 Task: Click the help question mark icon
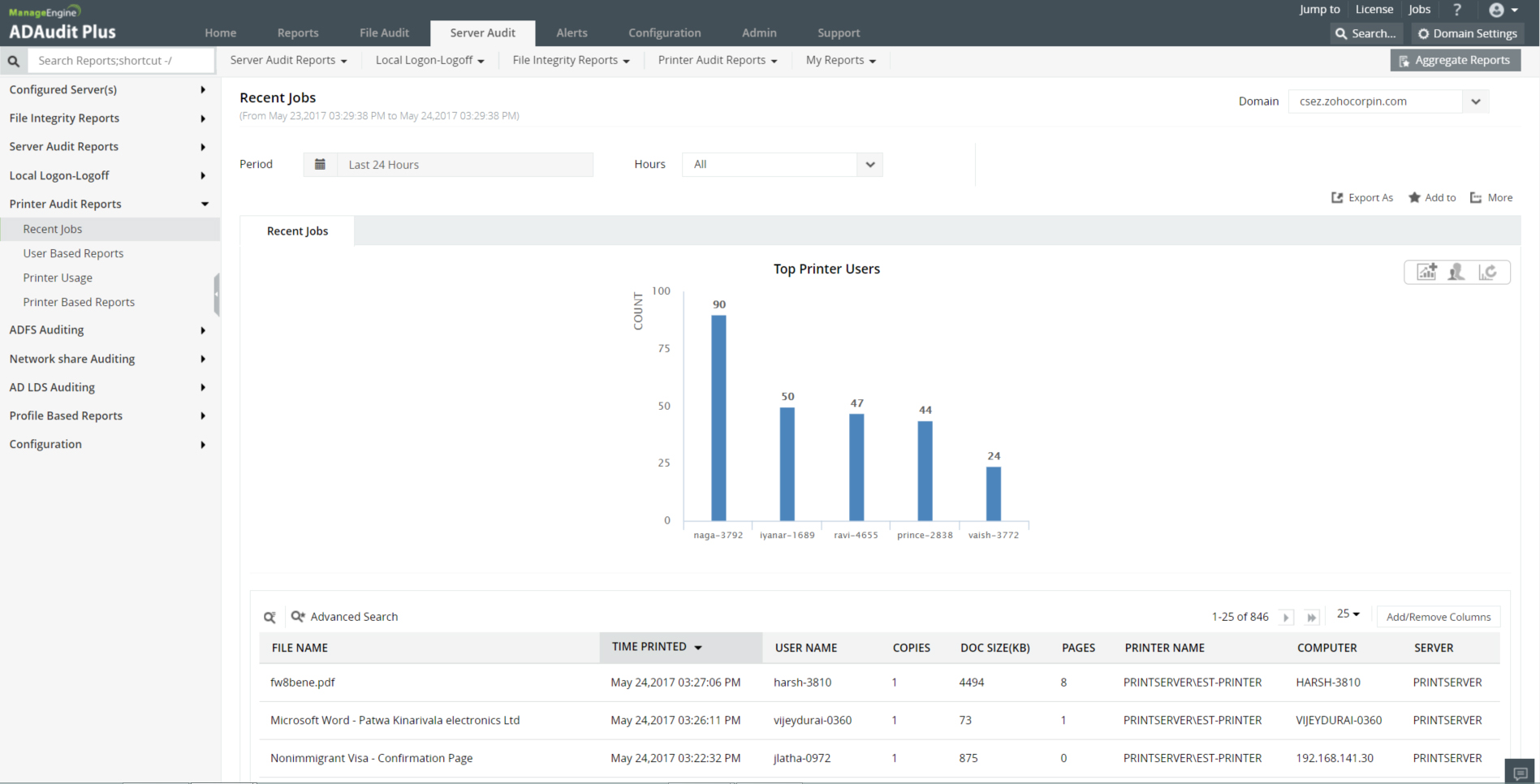(x=1457, y=10)
